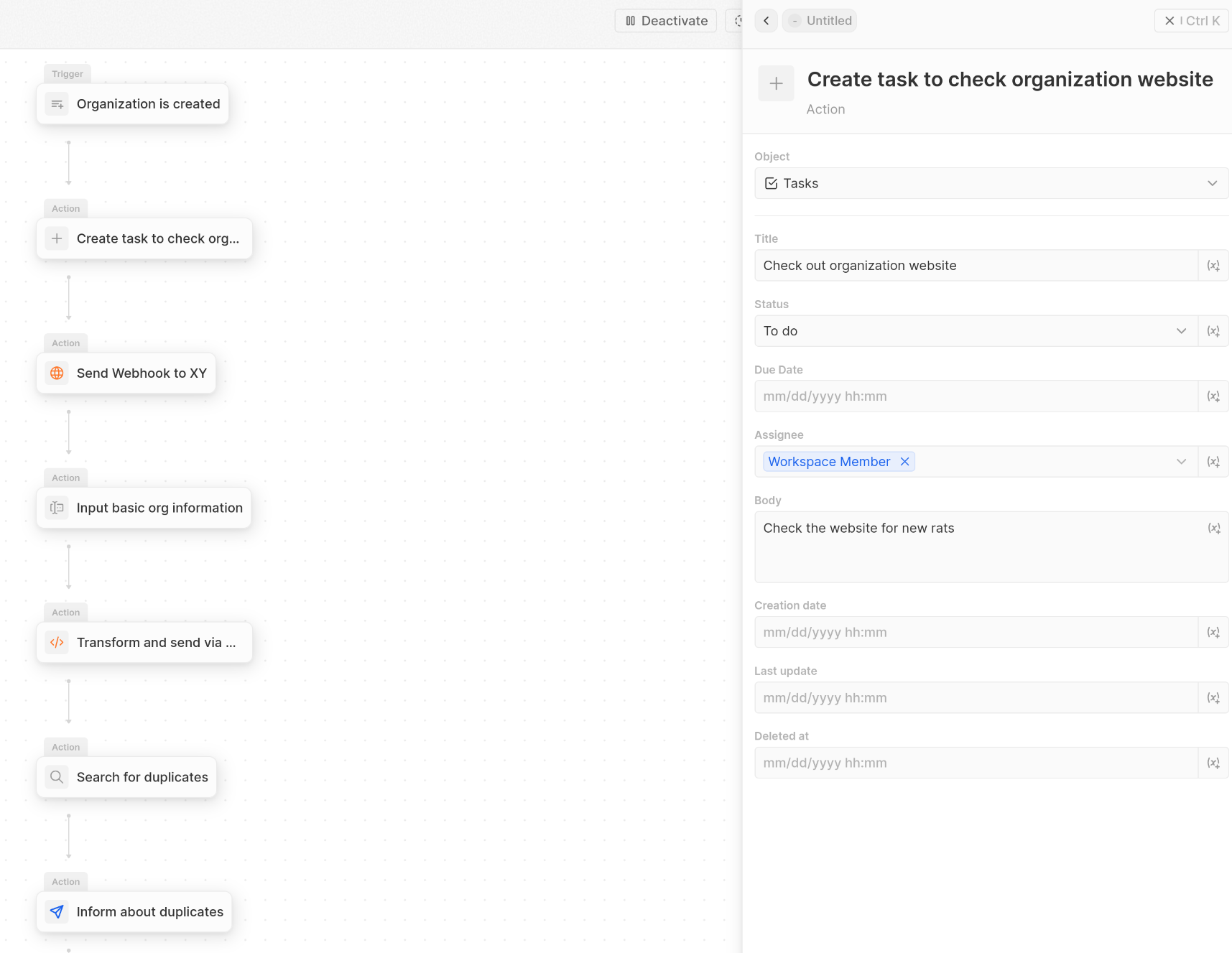Viewport: 1232px width, 953px height.
Task: Navigate back with the panel chevron
Action: 766,20
